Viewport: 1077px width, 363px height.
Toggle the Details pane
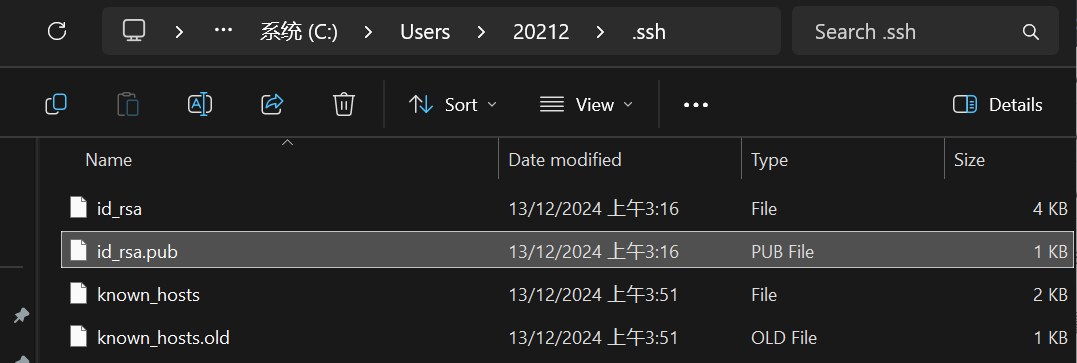click(x=997, y=104)
